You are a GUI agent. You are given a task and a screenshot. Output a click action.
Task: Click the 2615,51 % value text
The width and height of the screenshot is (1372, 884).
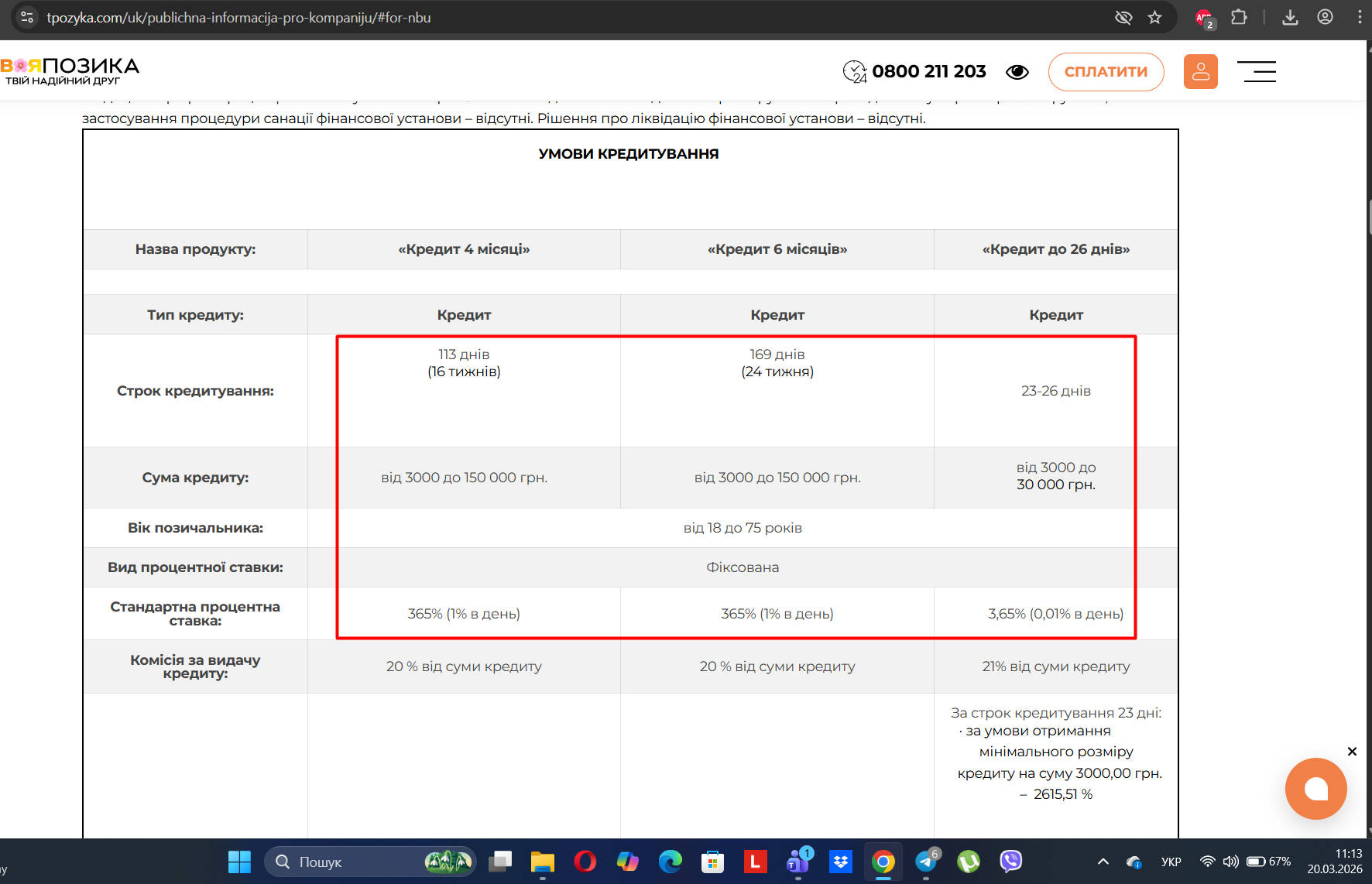pos(1063,794)
